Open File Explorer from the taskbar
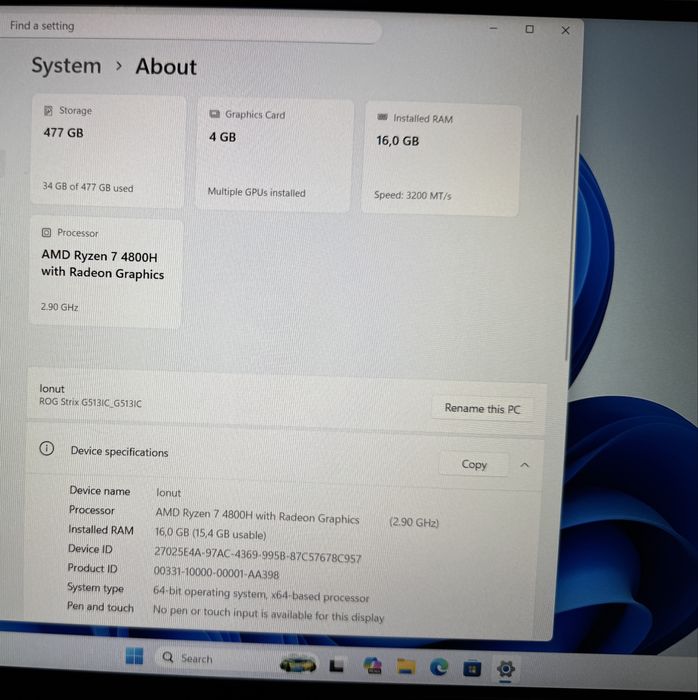 (x=406, y=666)
